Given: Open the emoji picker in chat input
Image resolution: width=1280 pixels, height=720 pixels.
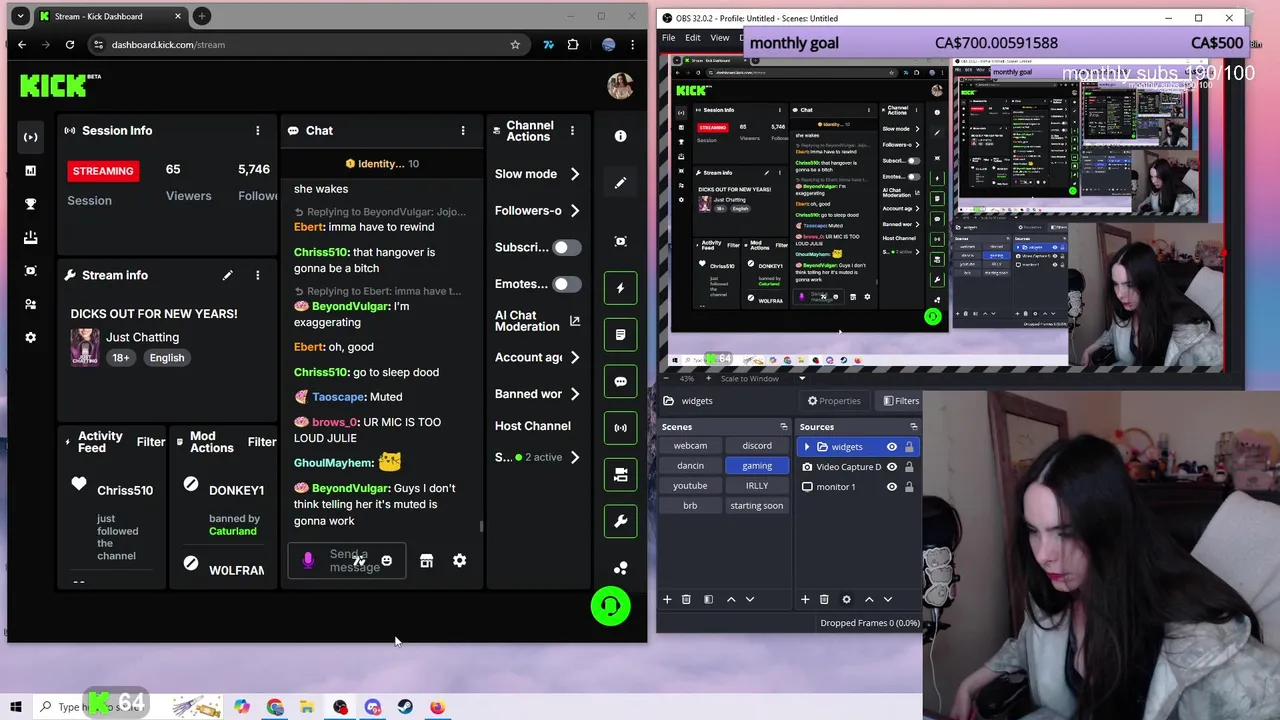Looking at the screenshot, I should click(x=386, y=561).
